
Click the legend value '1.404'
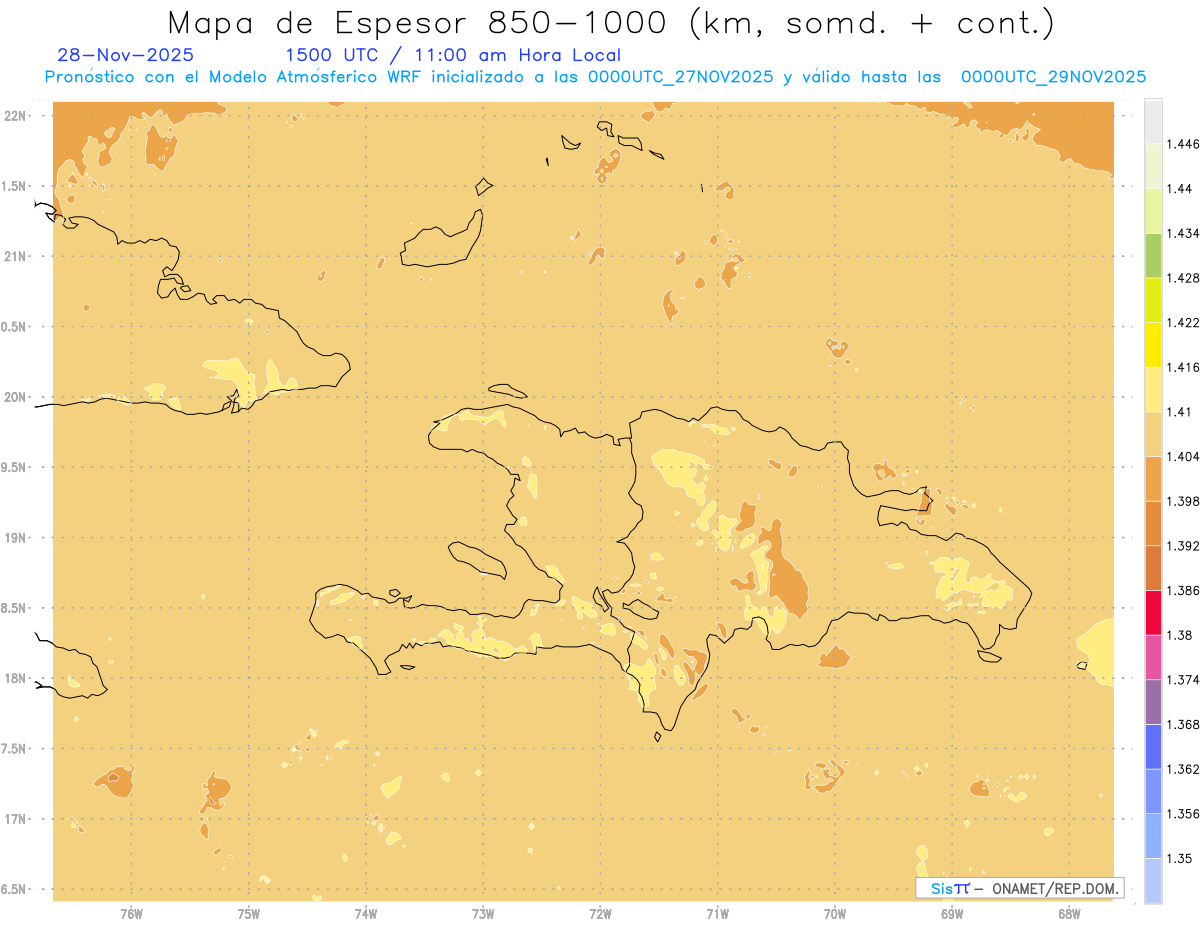click(1183, 456)
